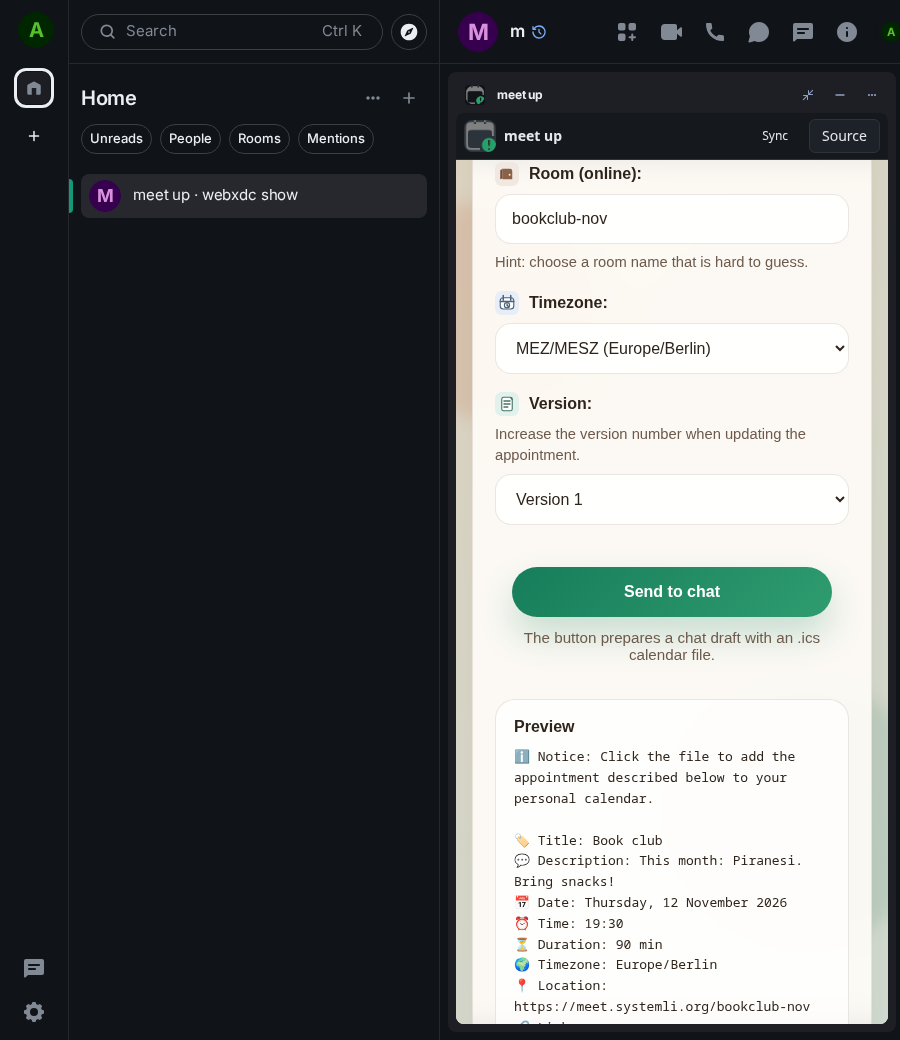This screenshot has width=900, height=1040.
Task: Open the green A user avatar in the sidebar
Action: click(x=36, y=31)
